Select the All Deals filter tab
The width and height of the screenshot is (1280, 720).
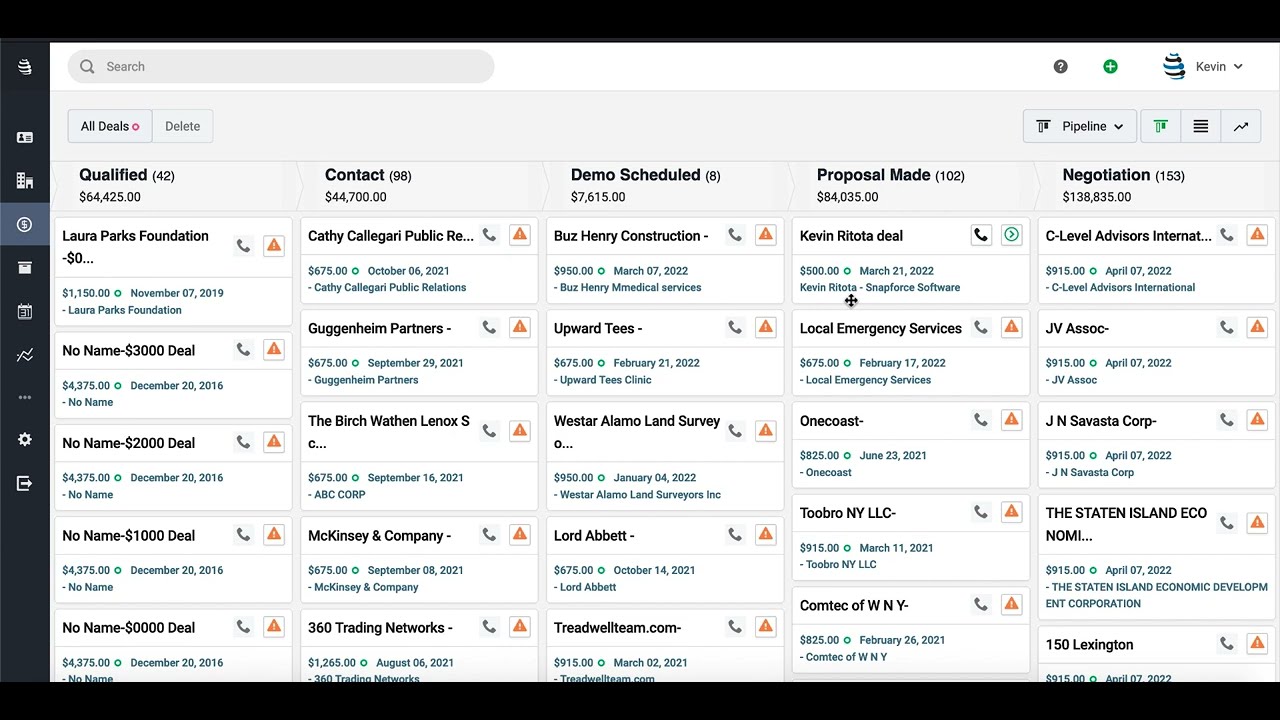[x=109, y=126]
